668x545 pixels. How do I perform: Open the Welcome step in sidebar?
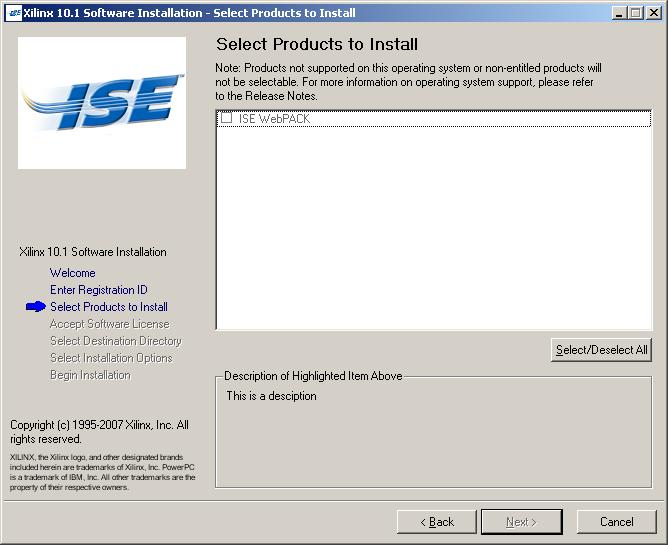coord(72,273)
